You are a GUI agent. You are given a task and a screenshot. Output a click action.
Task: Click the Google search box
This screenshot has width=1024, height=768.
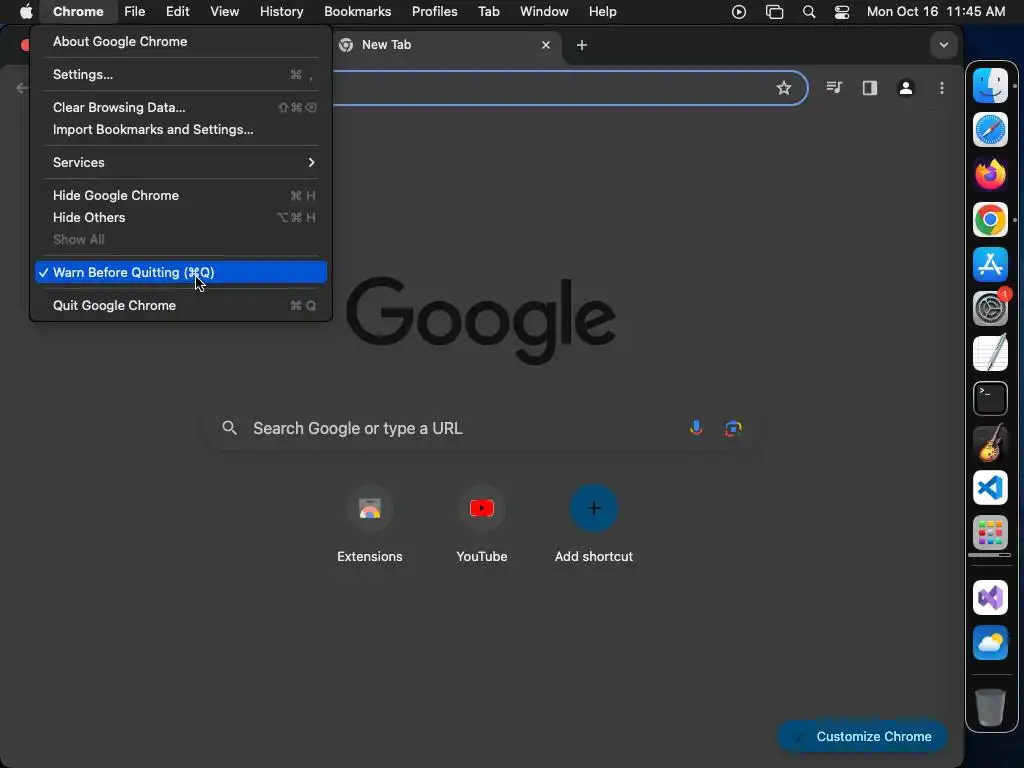(x=482, y=428)
